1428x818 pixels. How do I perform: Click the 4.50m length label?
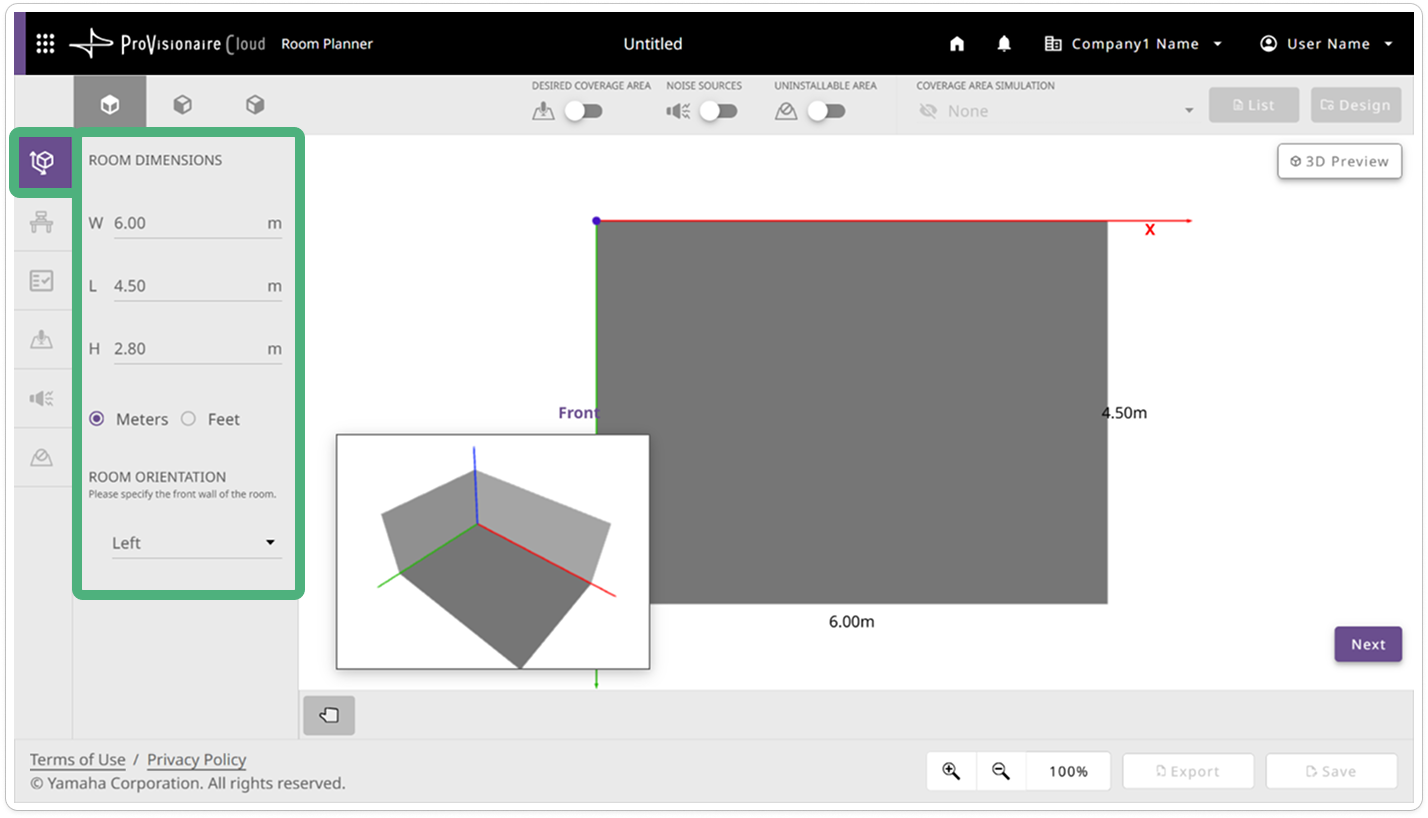click(x=1124, y=412)
